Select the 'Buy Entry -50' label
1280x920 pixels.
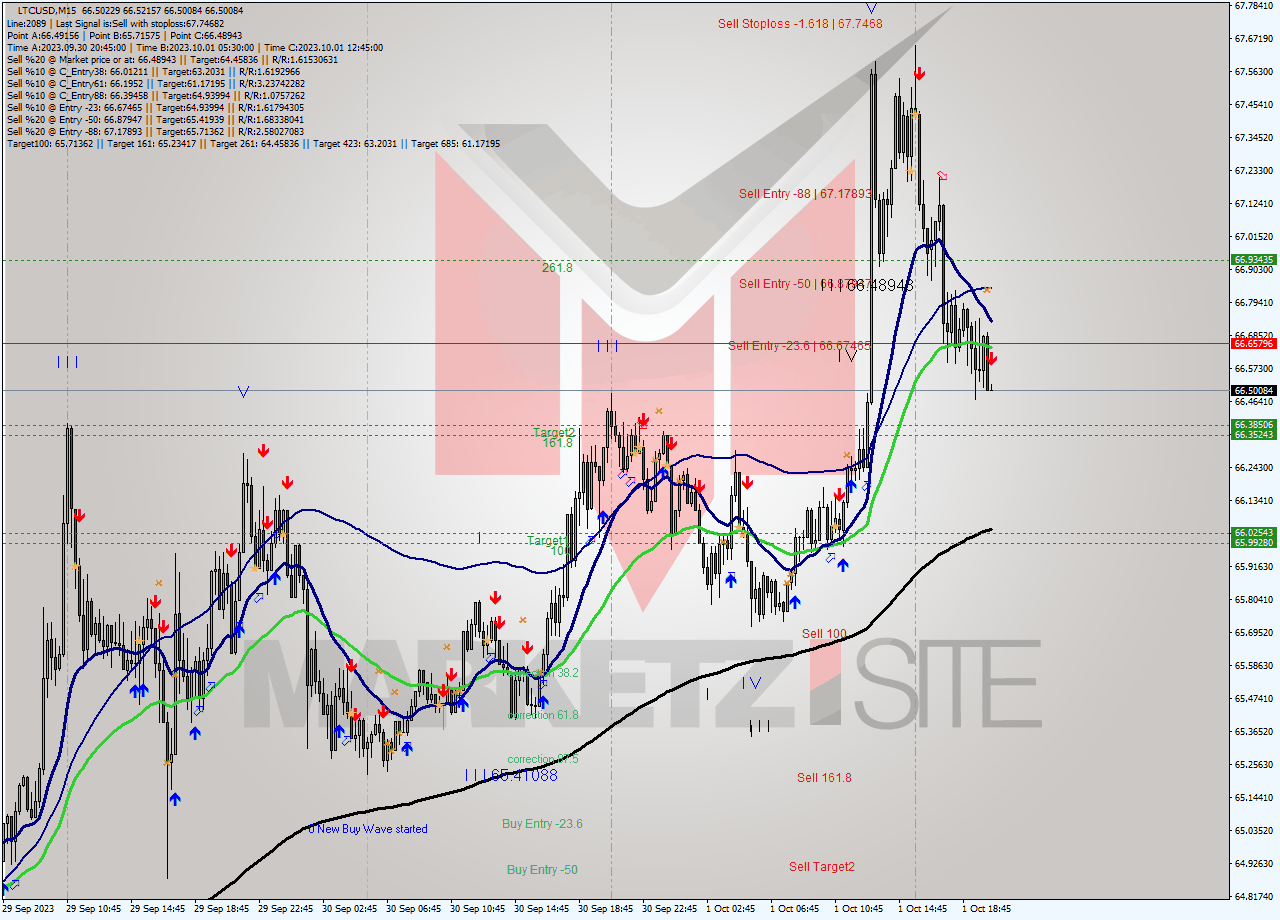point(542,870)
